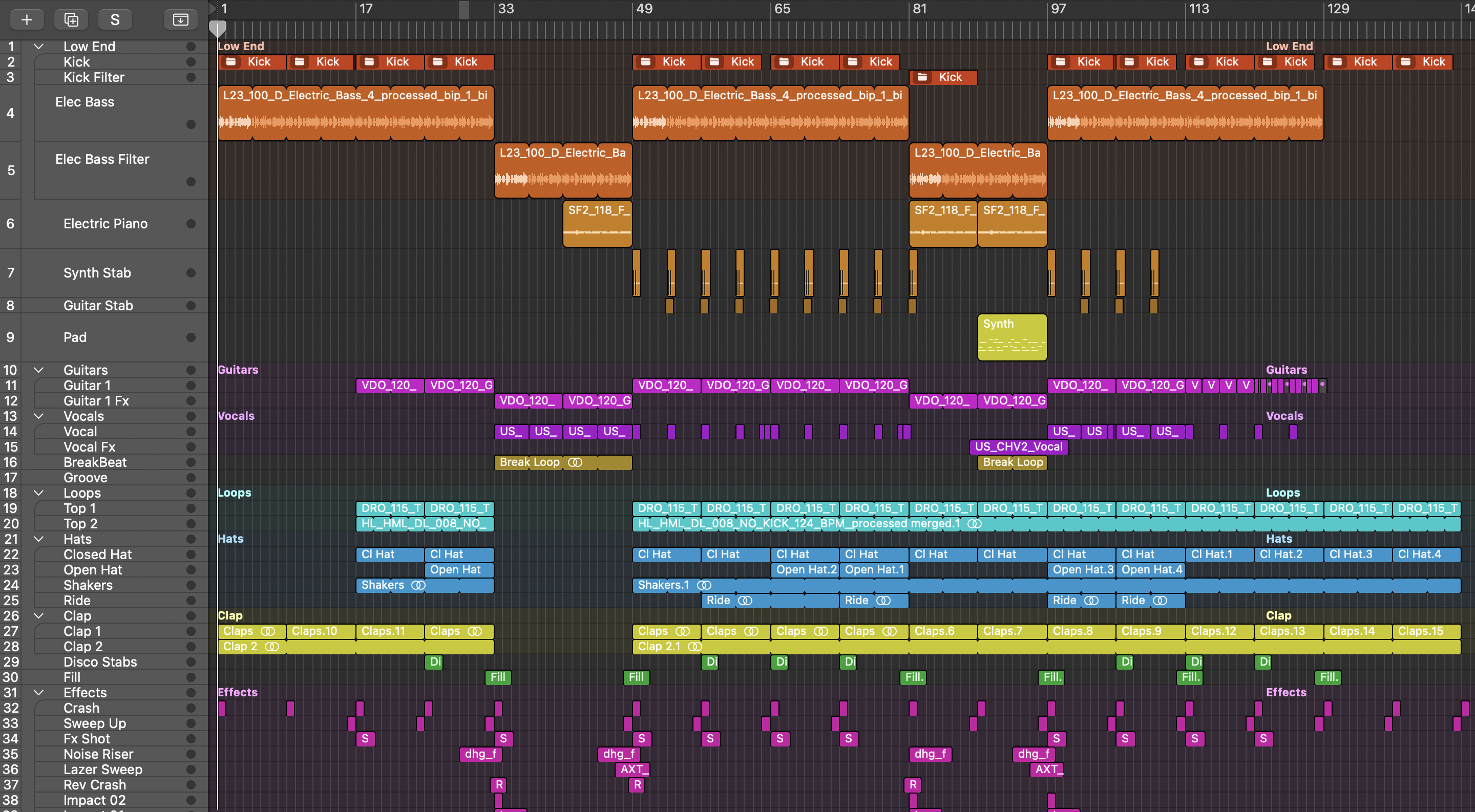Click loop icon on Clap 2 region

(272, 647)
